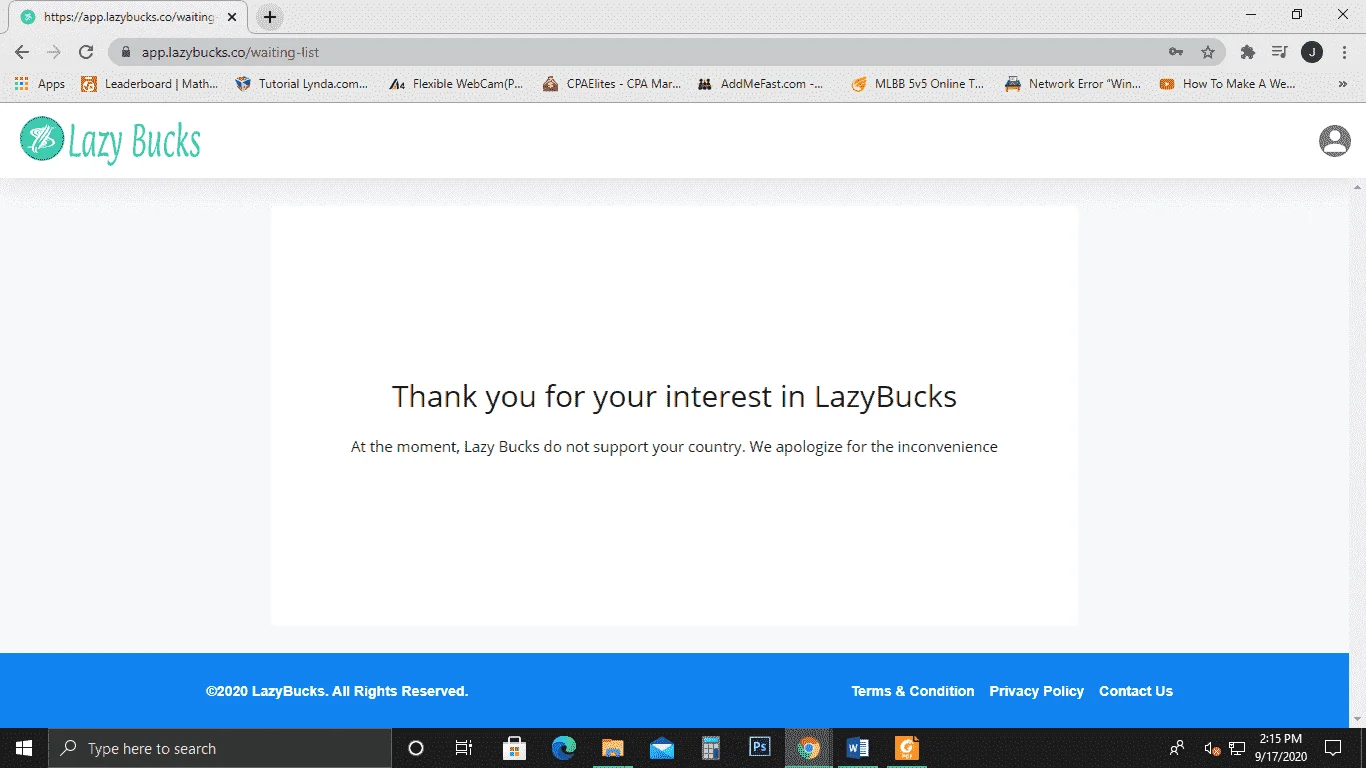Open Calculator from the taskbar

pos(710,748)
